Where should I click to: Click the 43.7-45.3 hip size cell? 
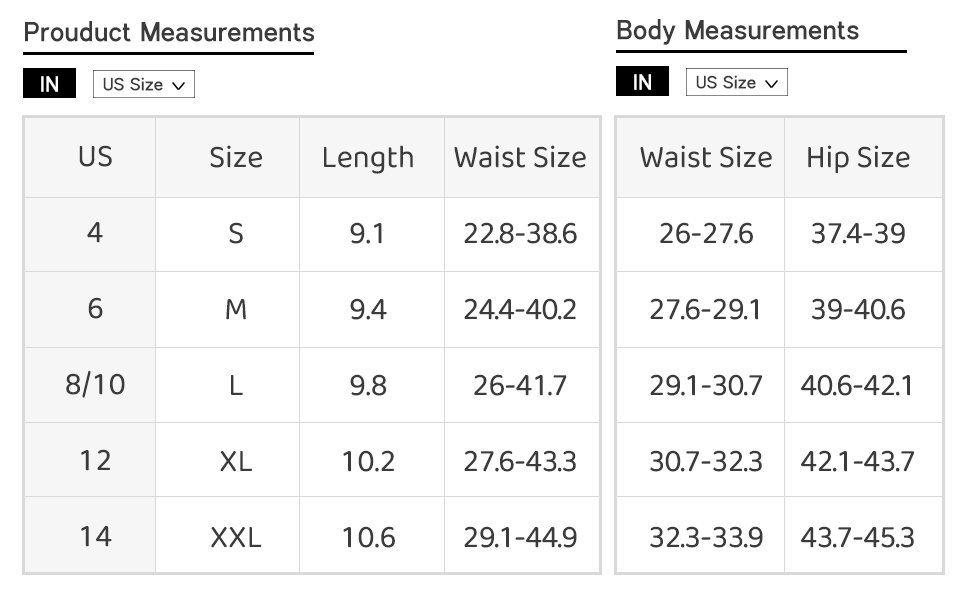[x=858, y=536]
